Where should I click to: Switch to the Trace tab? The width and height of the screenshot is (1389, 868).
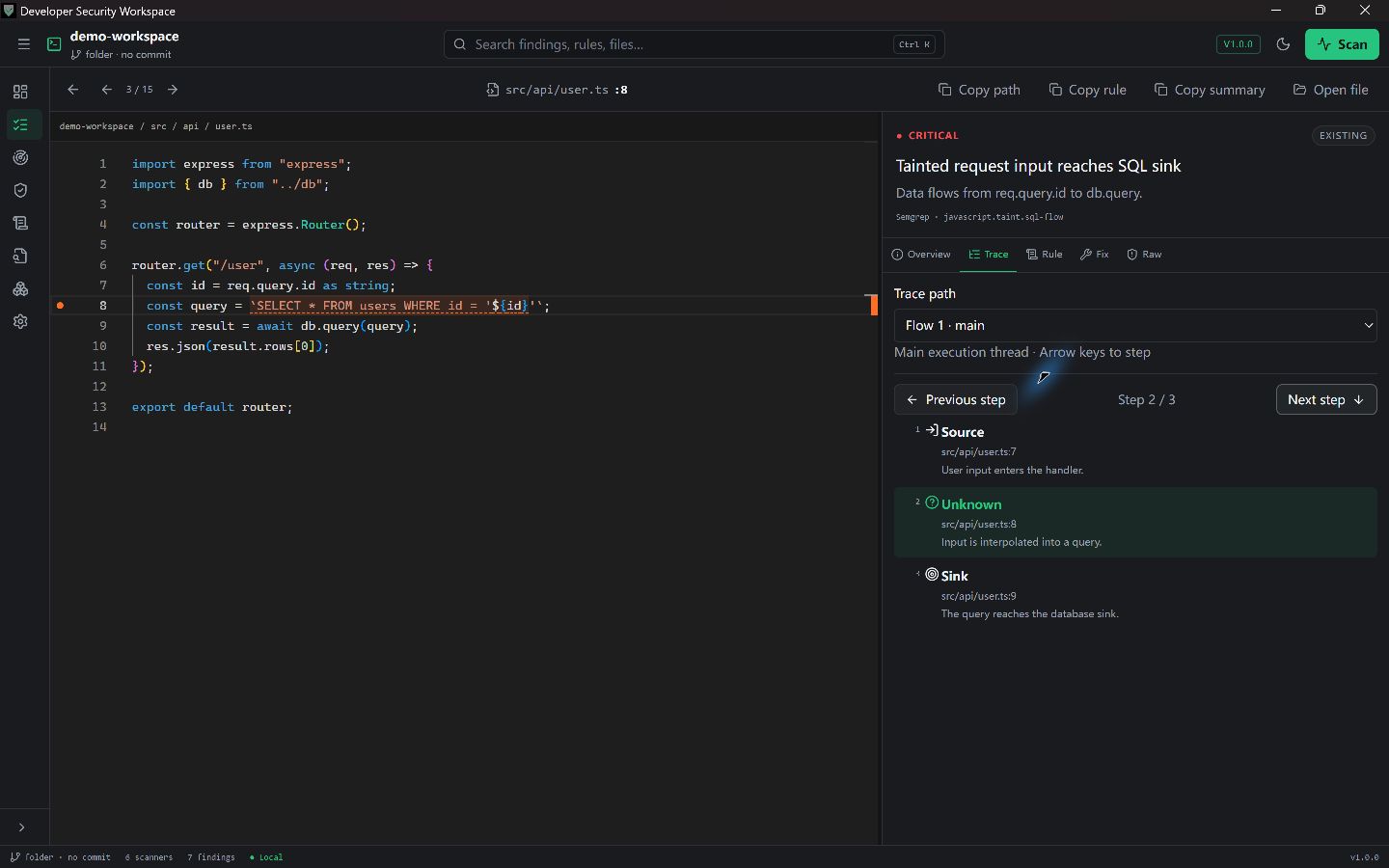click(989, 255)
